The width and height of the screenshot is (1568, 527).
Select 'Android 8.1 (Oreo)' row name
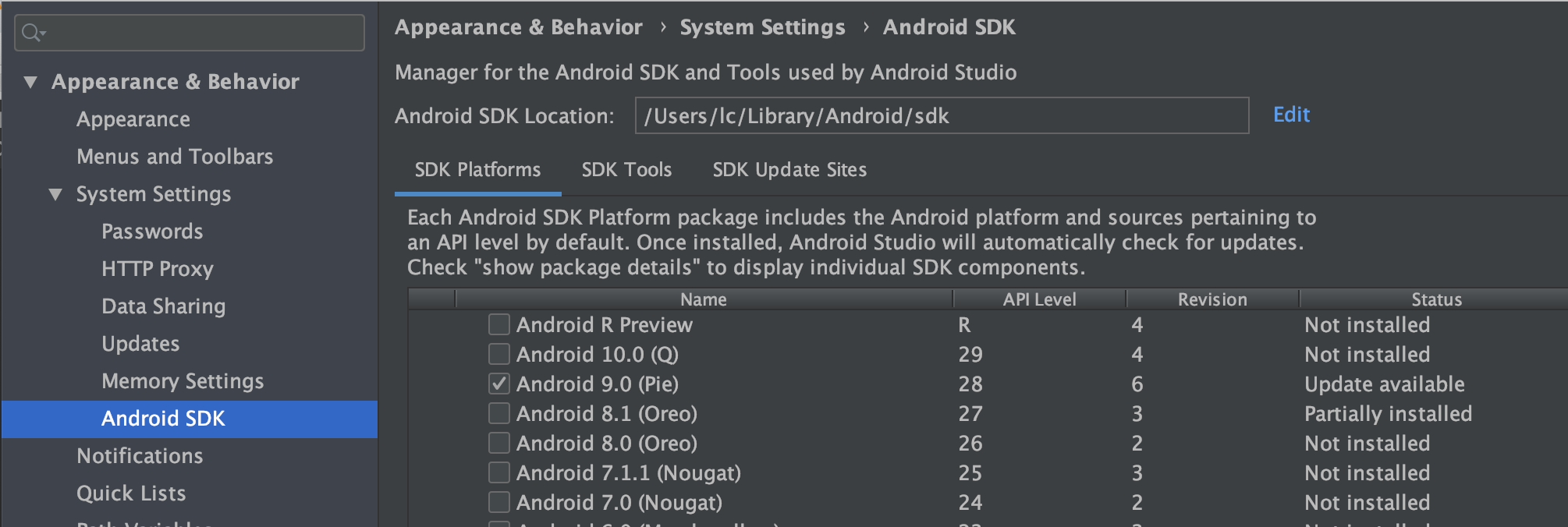point(607,414)
